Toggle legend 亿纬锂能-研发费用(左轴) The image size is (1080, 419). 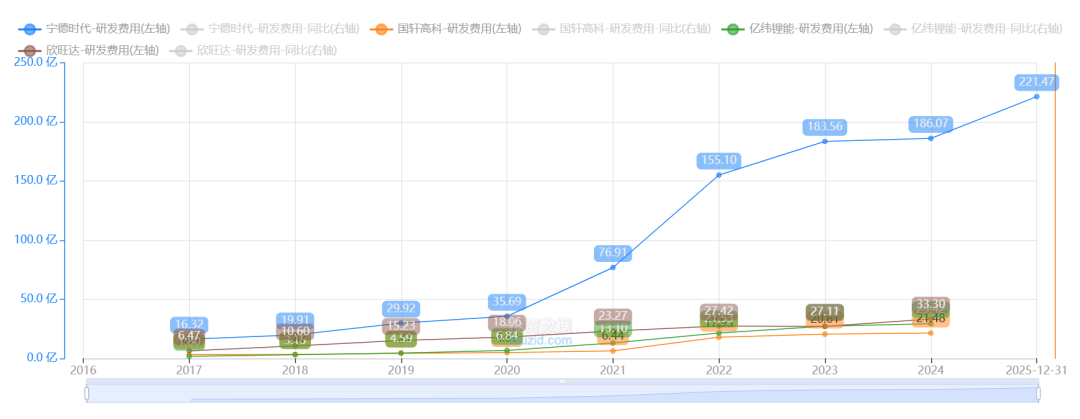click(x=797, y=29)
